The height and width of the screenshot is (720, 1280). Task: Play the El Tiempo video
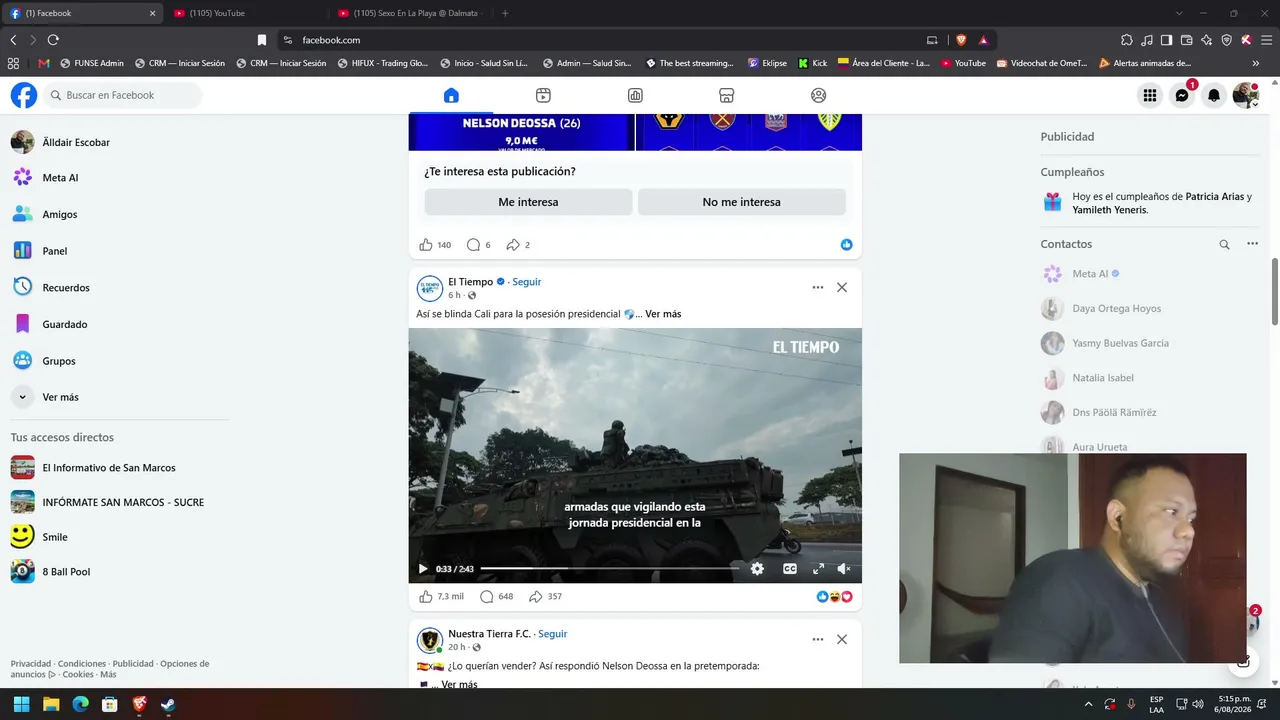[423, 569]
